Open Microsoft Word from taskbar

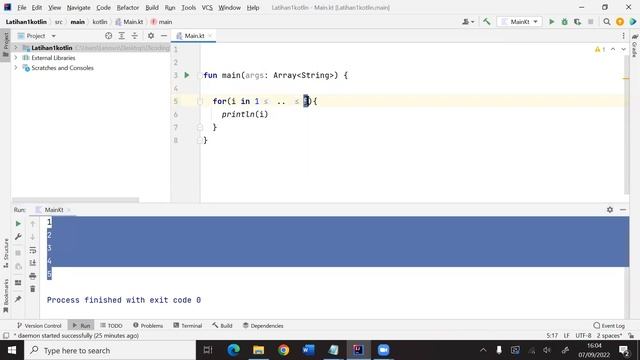tap(309, 350)
